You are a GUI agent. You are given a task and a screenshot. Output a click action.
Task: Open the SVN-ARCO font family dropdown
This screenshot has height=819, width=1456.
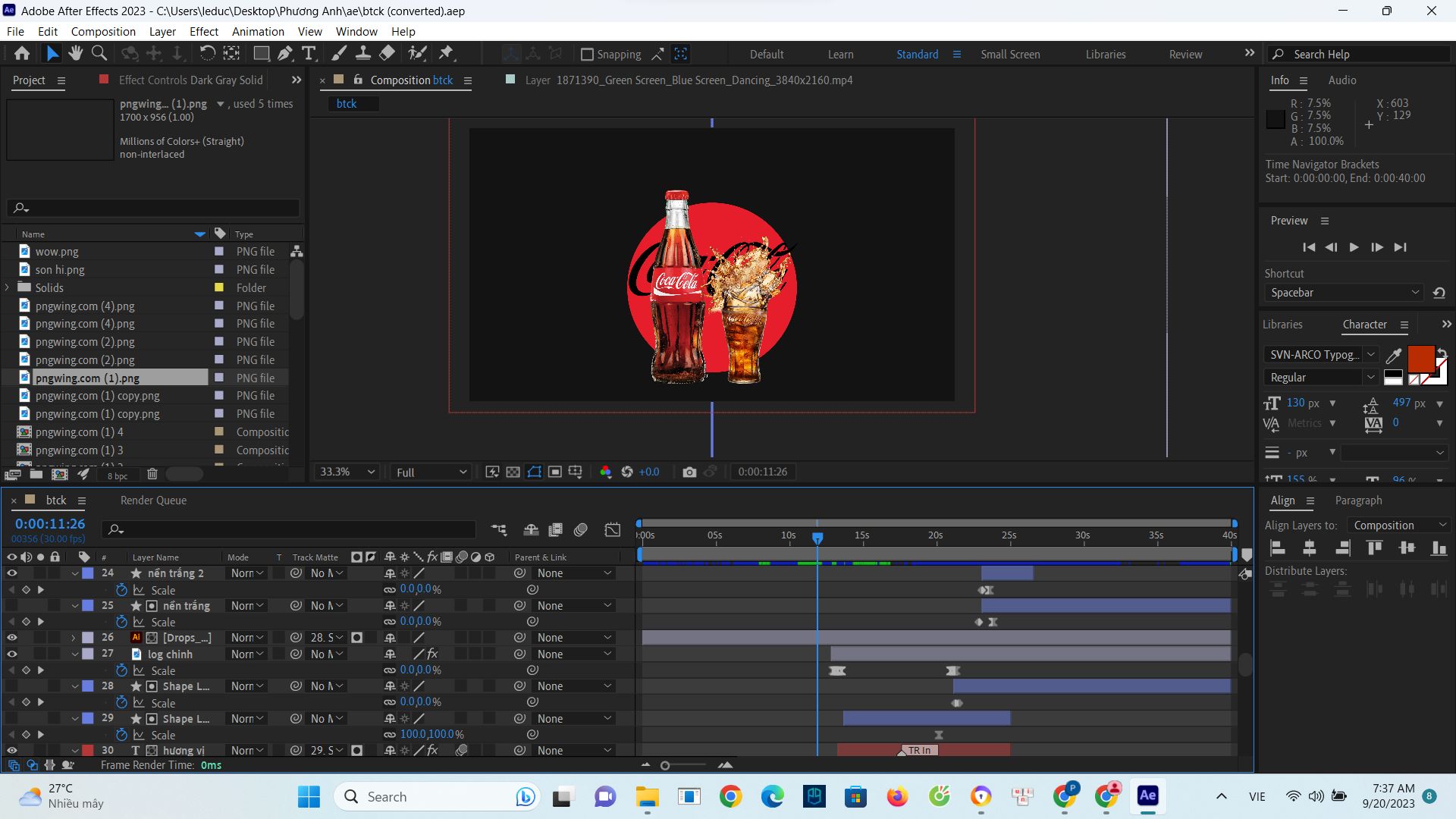[x=1320, y=354]
